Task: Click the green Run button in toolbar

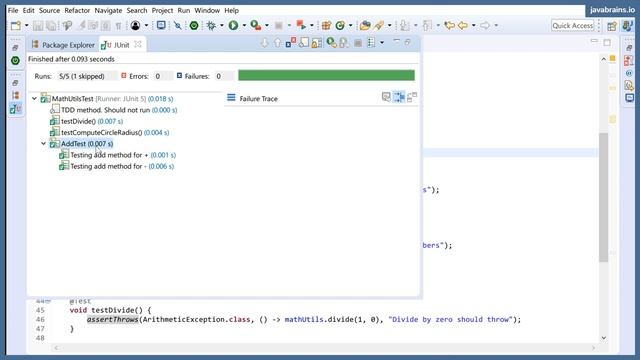Action: pyautogui.click(x=233, y=25)
